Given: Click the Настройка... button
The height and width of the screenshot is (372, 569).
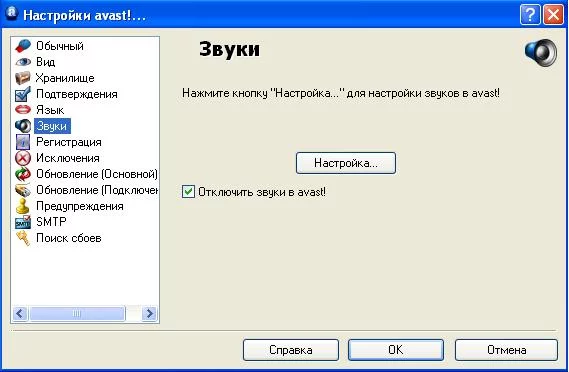Looking at the screenshot, I should click(346, 163).
